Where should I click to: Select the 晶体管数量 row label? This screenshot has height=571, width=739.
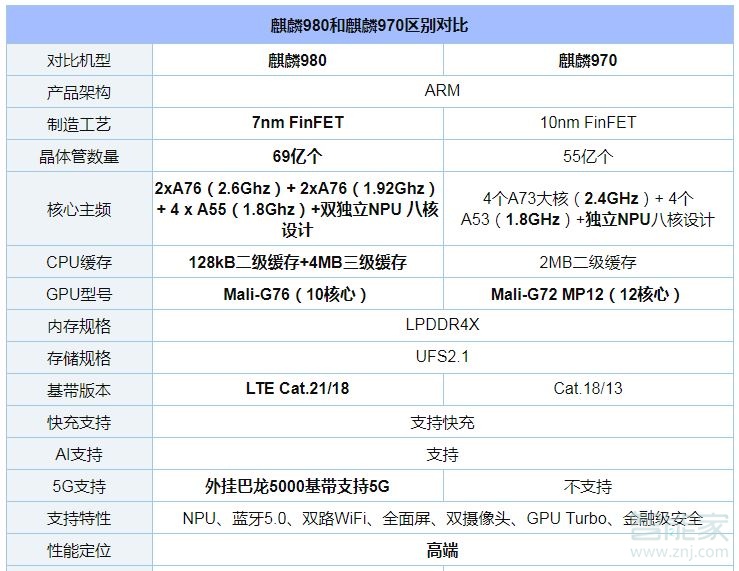(x=79, y=156)
